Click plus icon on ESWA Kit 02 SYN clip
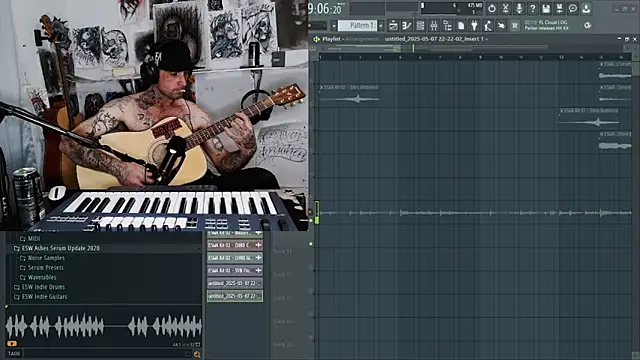 click(258, 270)
